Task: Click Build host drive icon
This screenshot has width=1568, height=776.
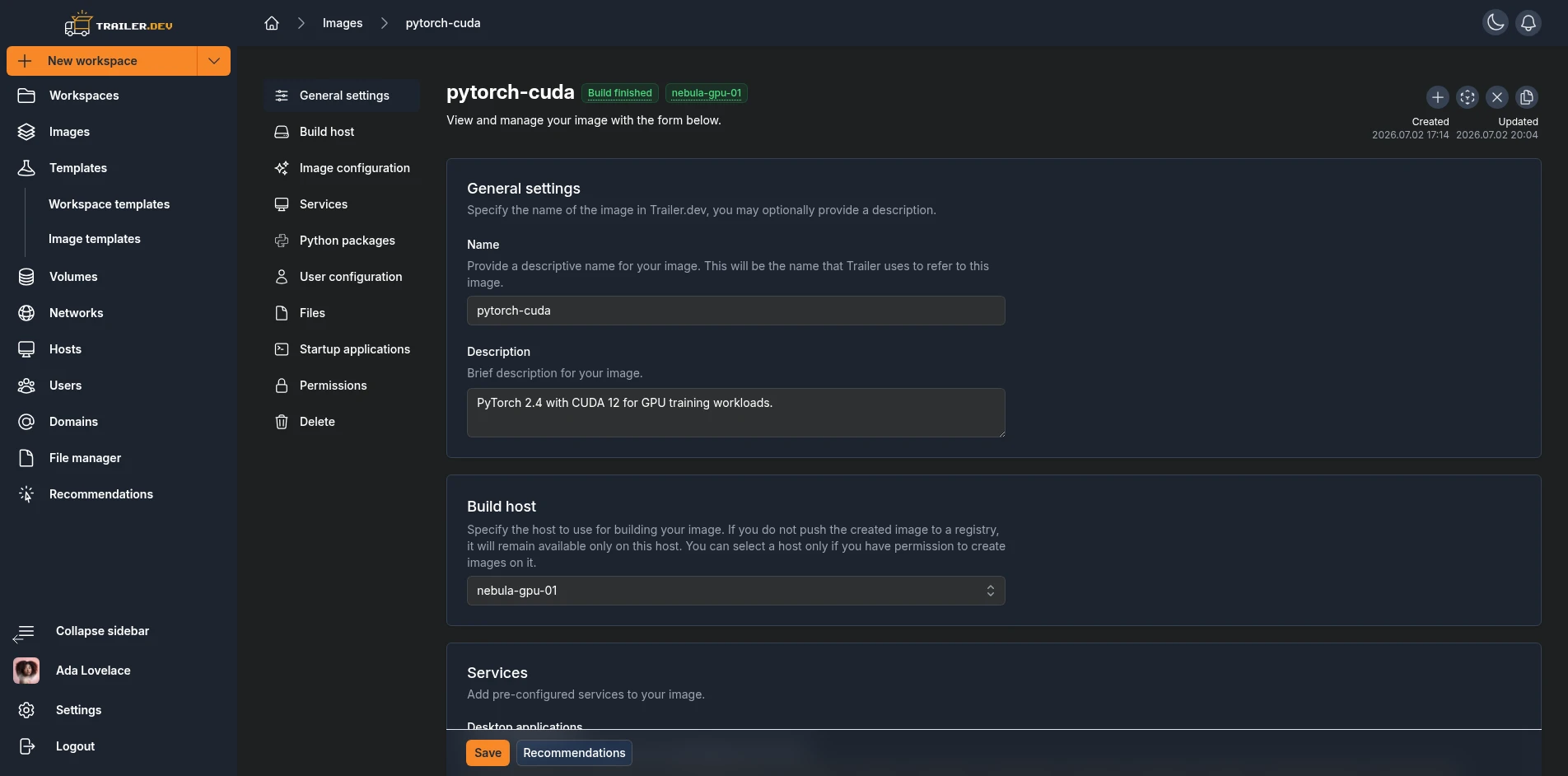Action: coord(282,132)
